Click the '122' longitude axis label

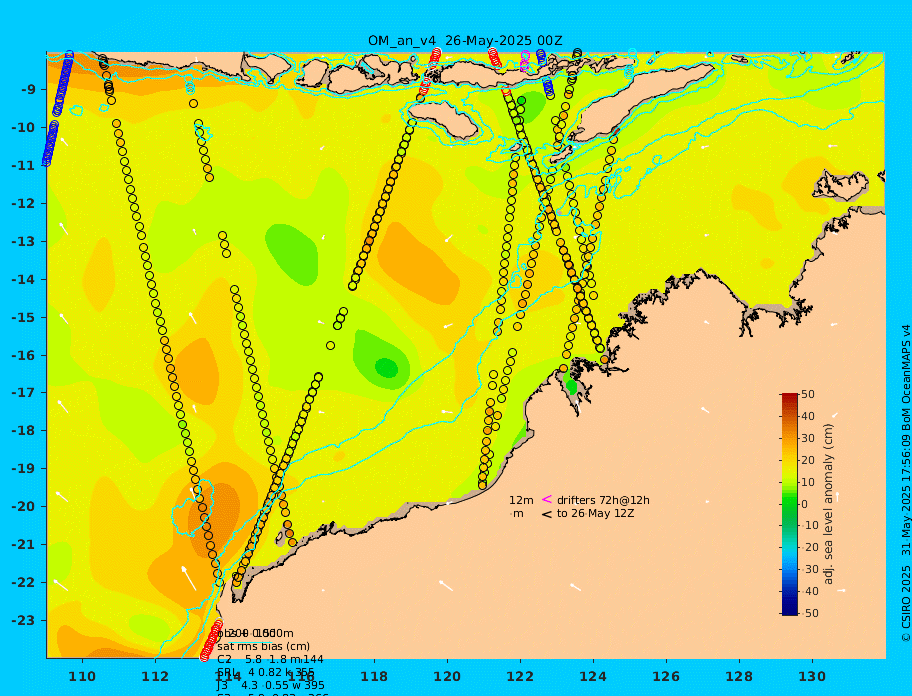[520, 676]
